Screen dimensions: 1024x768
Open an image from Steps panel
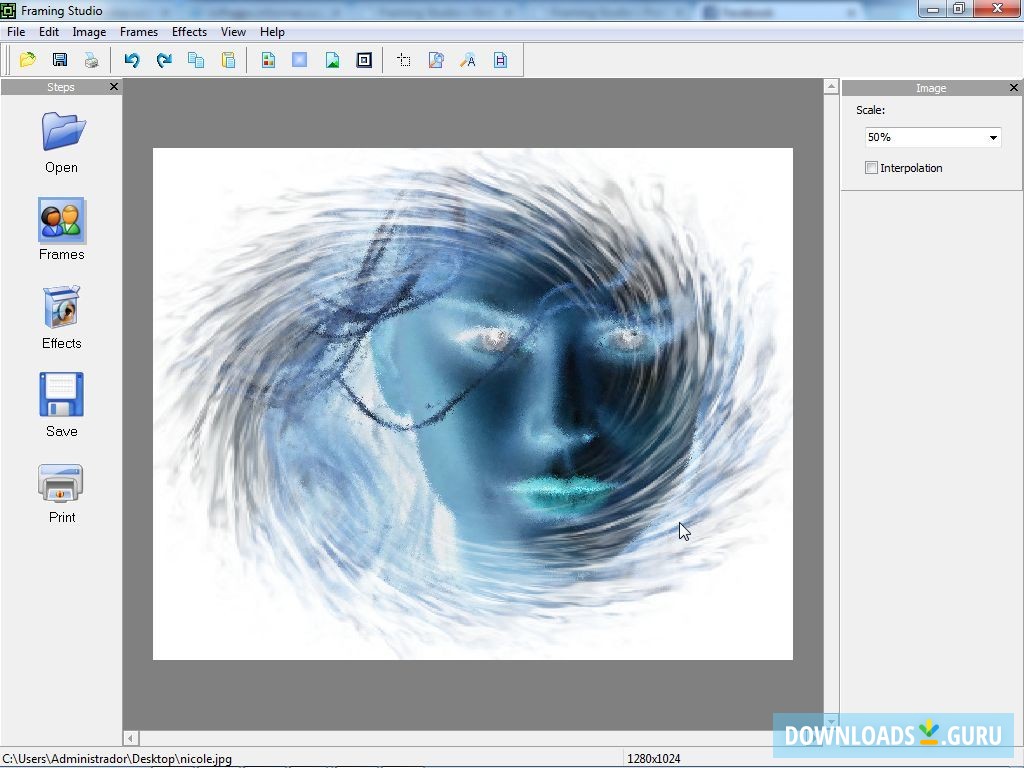[62, 142]
